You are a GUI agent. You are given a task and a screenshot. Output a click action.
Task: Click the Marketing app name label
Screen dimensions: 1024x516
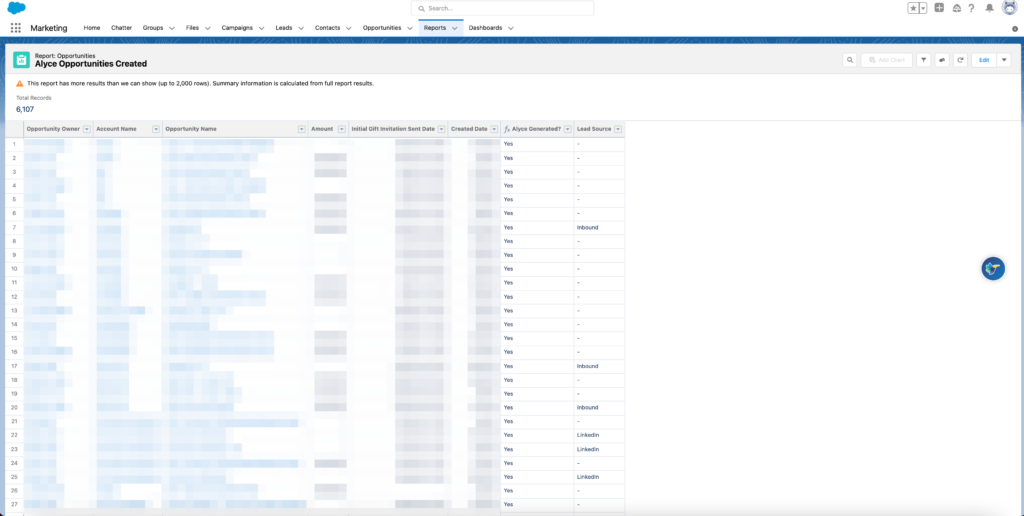[x=49, y=28]
